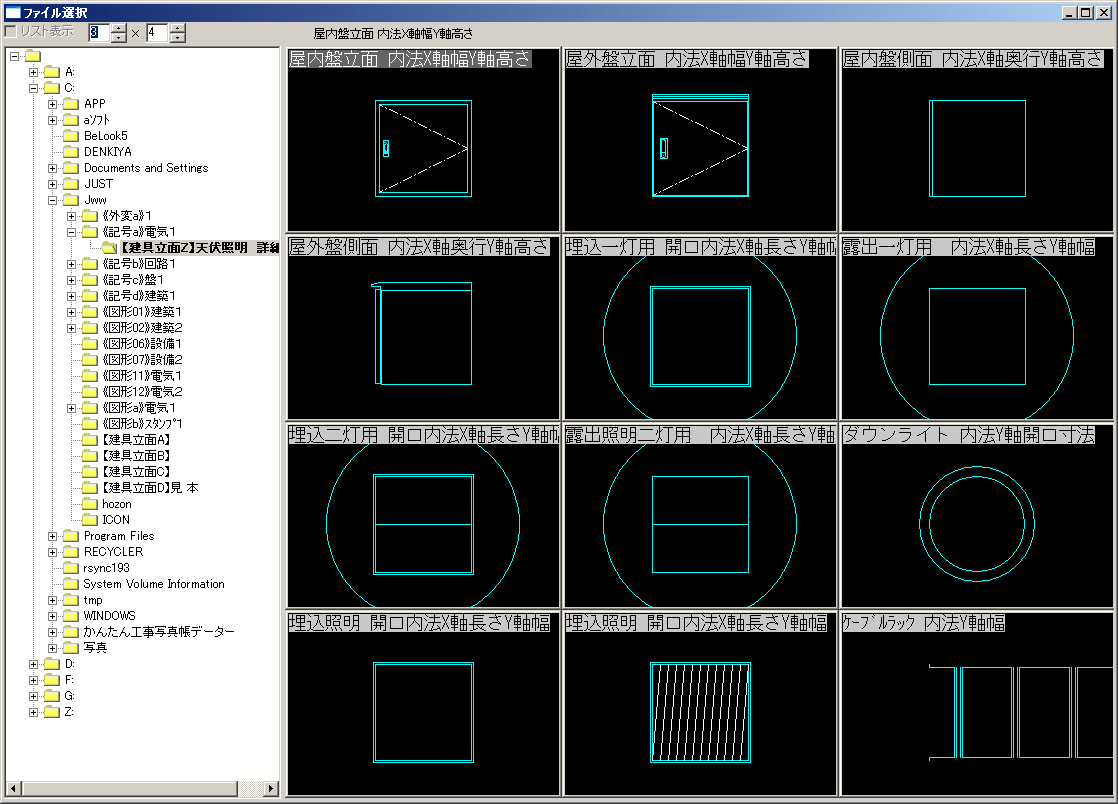
Task: Click the row count input showing 4
Action: tap(156, 32)
